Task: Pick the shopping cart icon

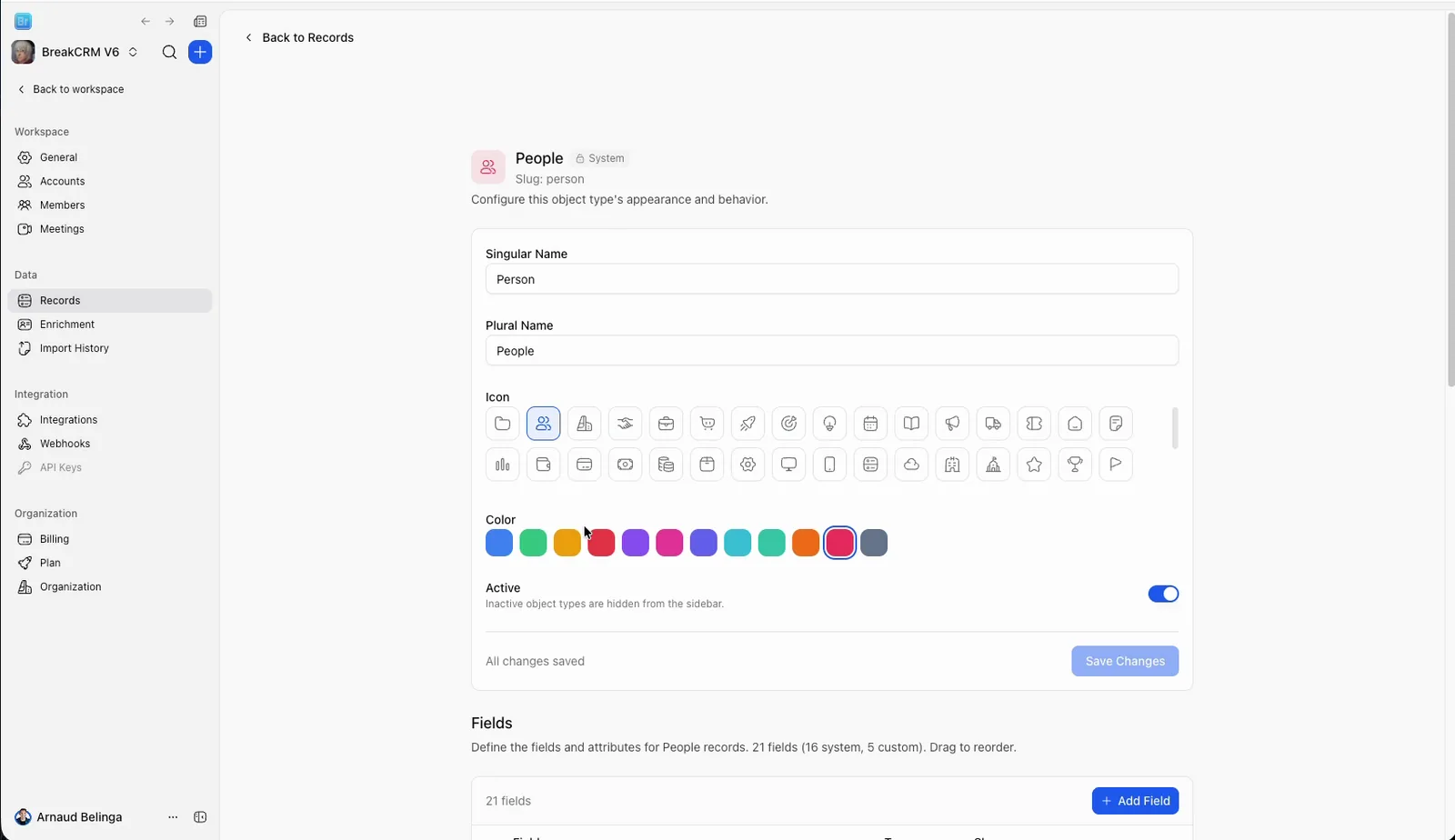Action: 707,424
